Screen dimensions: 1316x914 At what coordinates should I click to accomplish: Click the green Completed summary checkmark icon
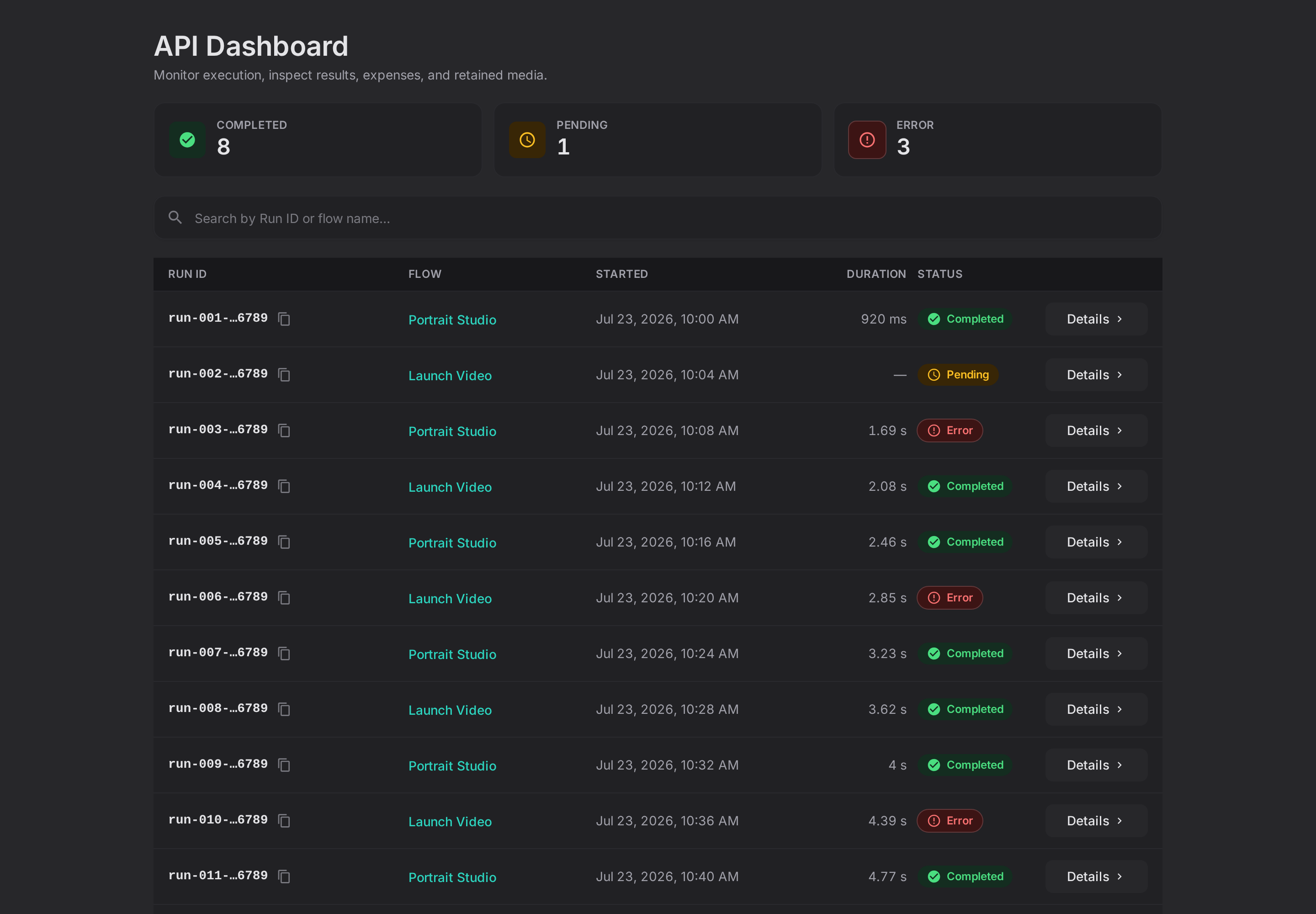click(187, 140)
